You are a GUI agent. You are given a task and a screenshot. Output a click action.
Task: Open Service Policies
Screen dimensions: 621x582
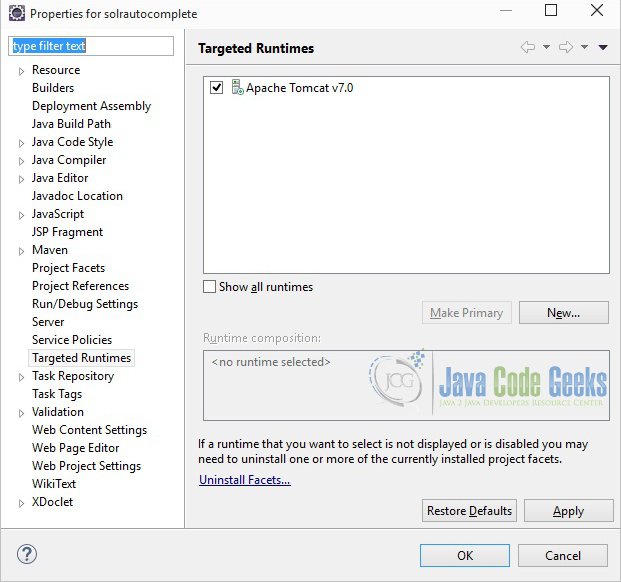[x=72, y=340]
